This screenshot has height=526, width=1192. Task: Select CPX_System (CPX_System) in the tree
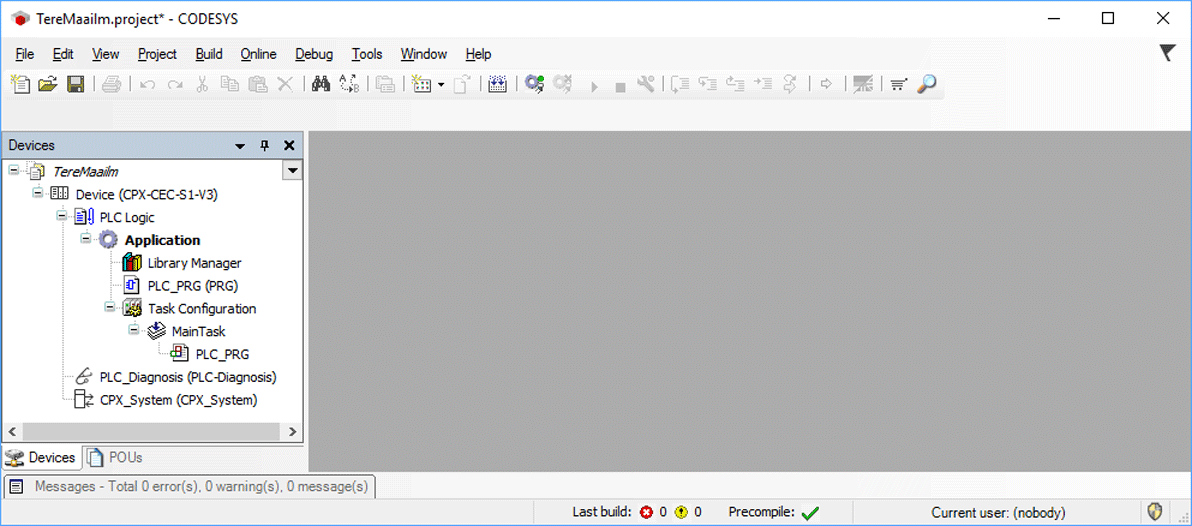[179, 400]
